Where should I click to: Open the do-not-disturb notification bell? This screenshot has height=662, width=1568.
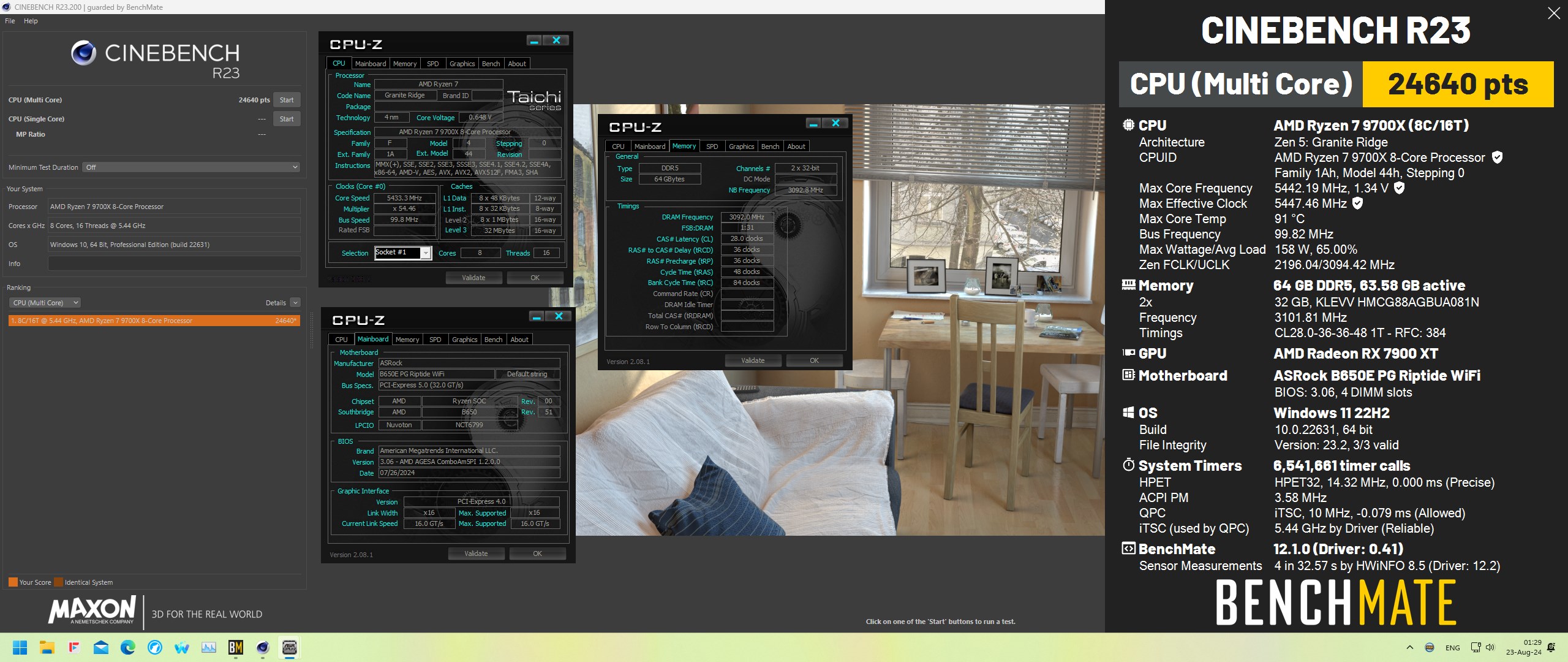coord(1551,647)
